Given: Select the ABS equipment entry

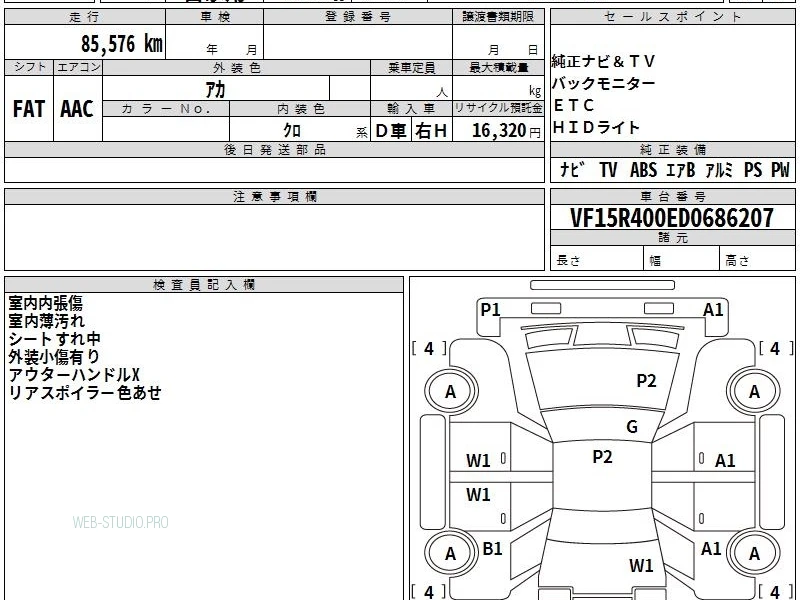Looking at the screenshot, I should (643, 169).
